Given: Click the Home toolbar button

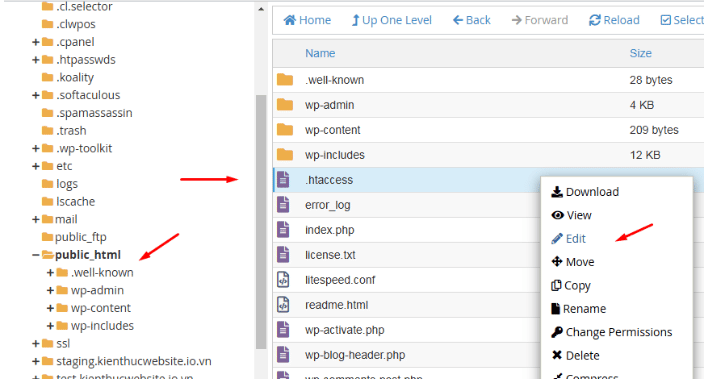Looking at the screenshot, I should tap(307, 20).
